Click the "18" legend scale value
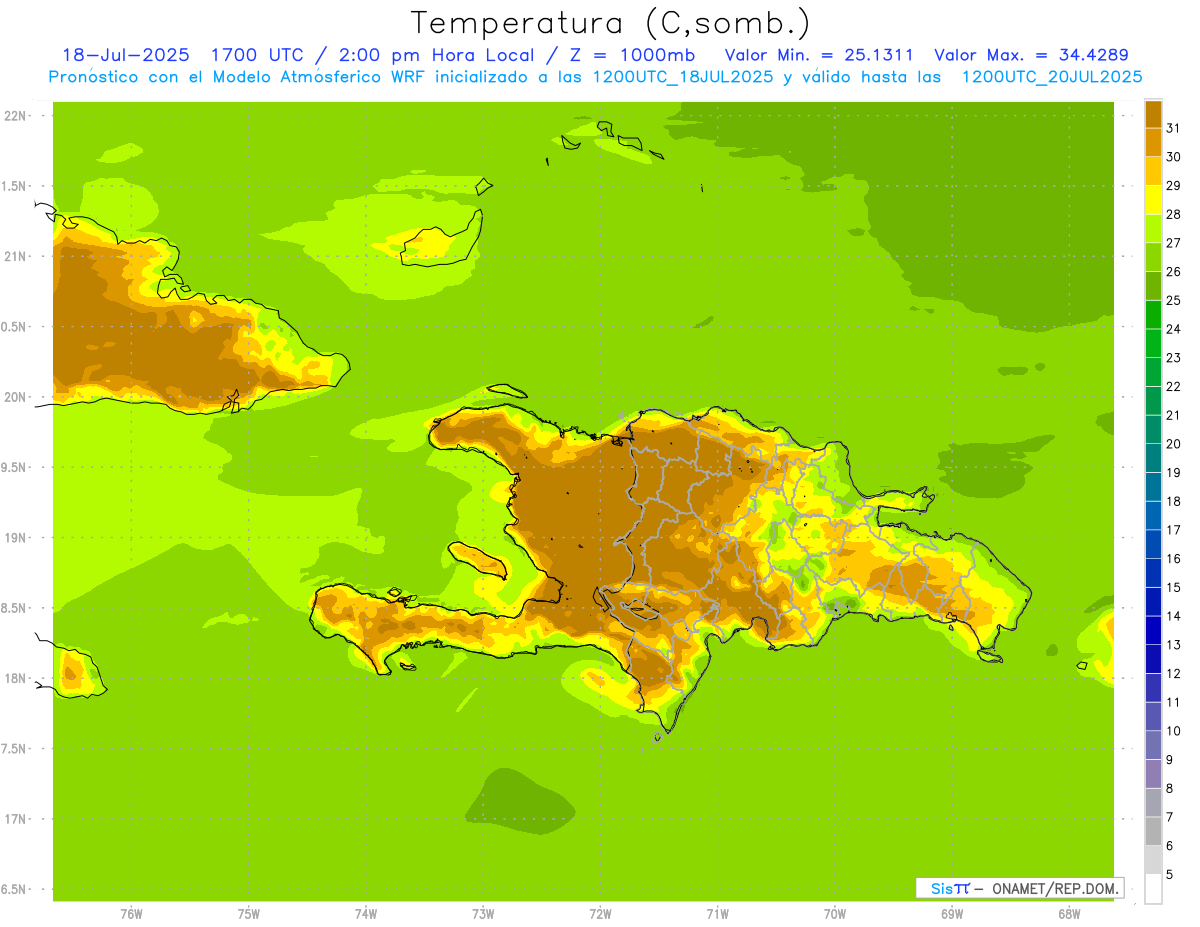Screen dimensions: 1200x927 (x=1173, y=501)
